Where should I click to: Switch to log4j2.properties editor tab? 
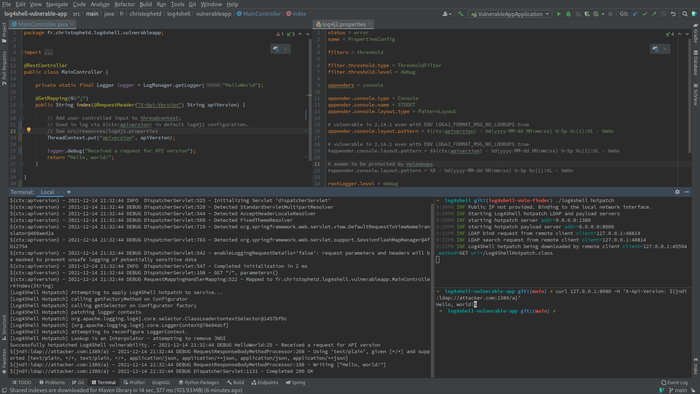point(344,24)
